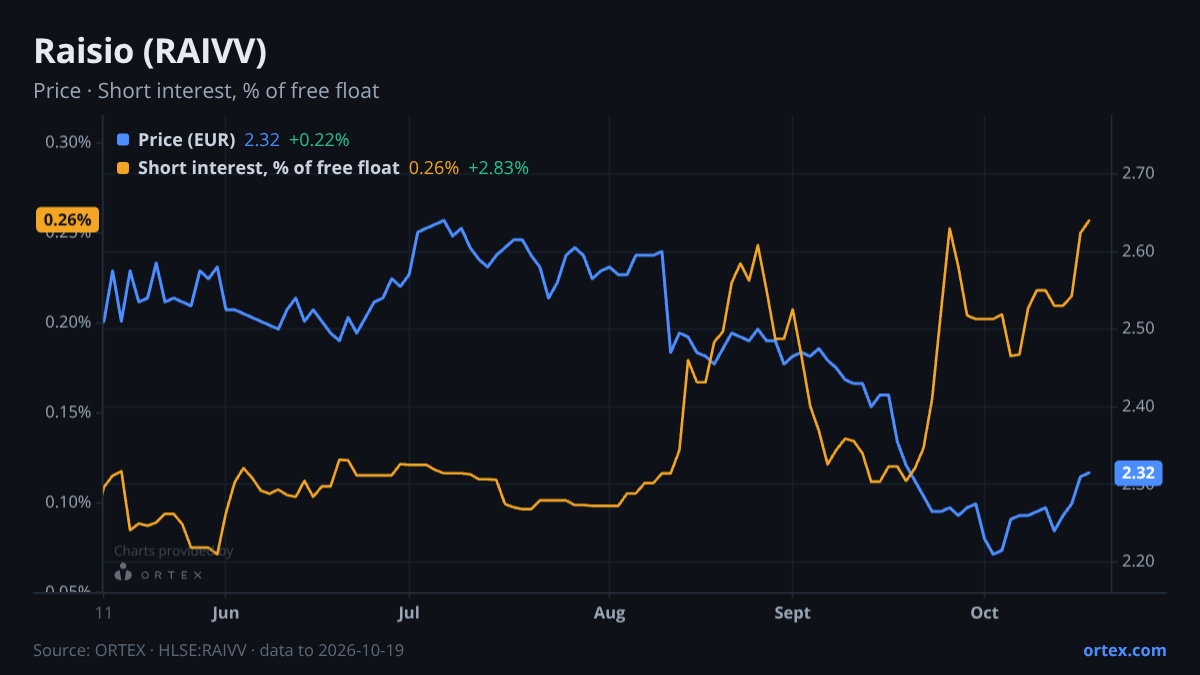This screenshot has height=675, width=1200.
Task: Select the Price (EUR) legend label
Action: point(186,140)
